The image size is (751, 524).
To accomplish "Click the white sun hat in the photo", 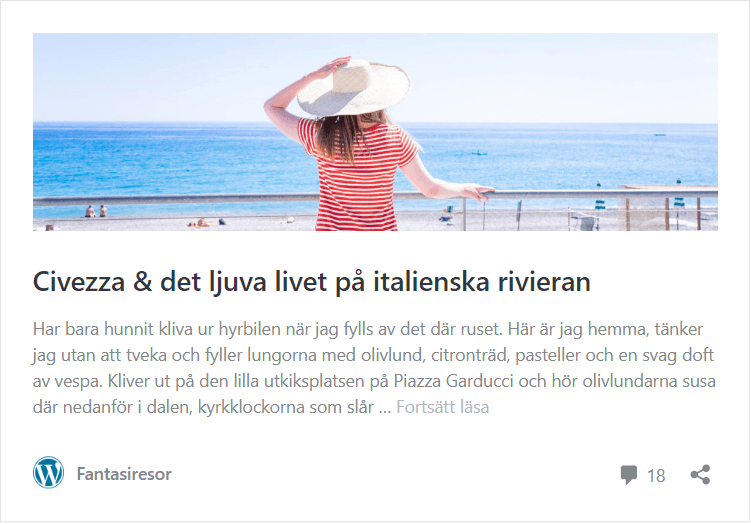I will [x=354, y=88].
